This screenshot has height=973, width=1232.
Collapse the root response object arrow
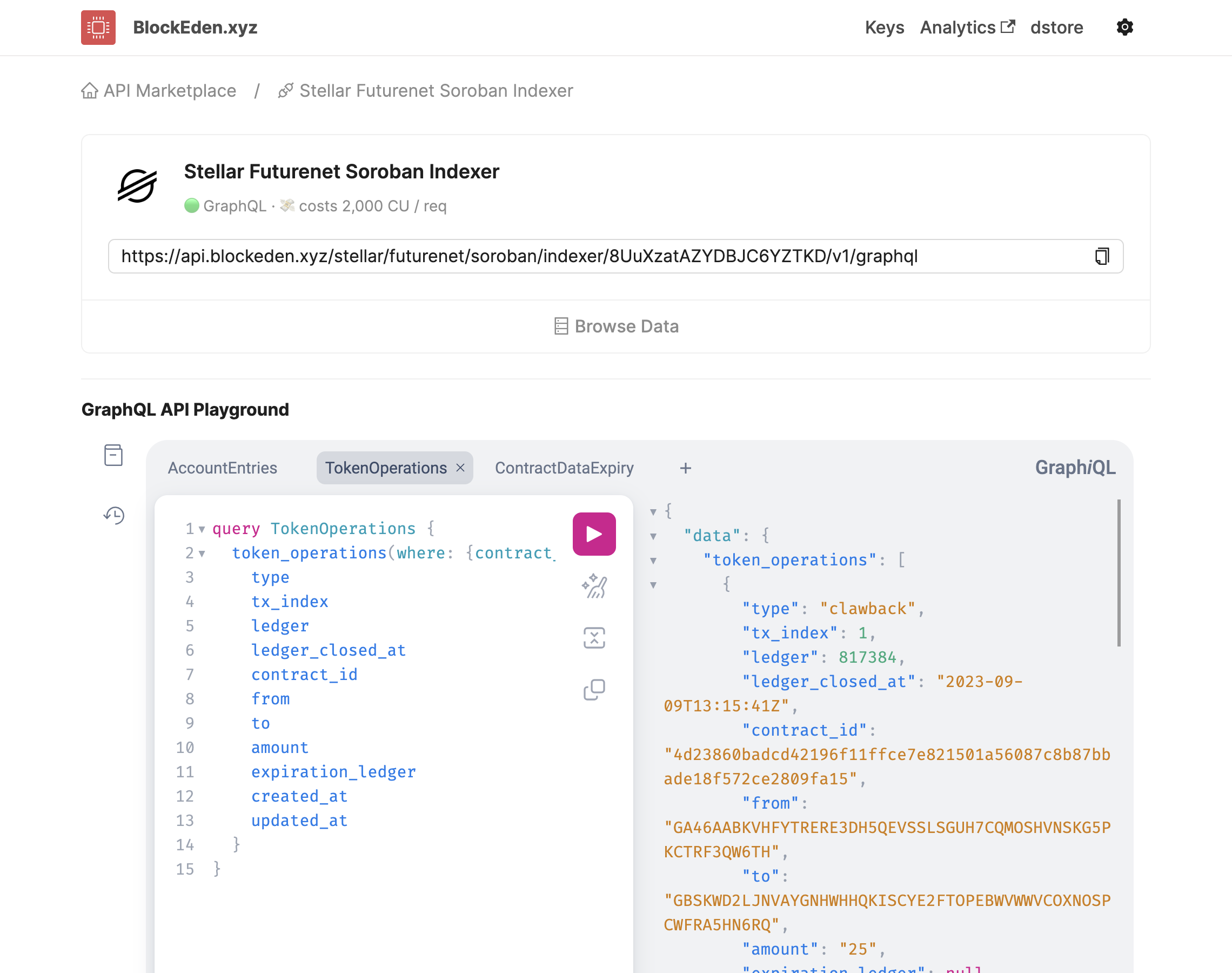[x=653, y=512]
